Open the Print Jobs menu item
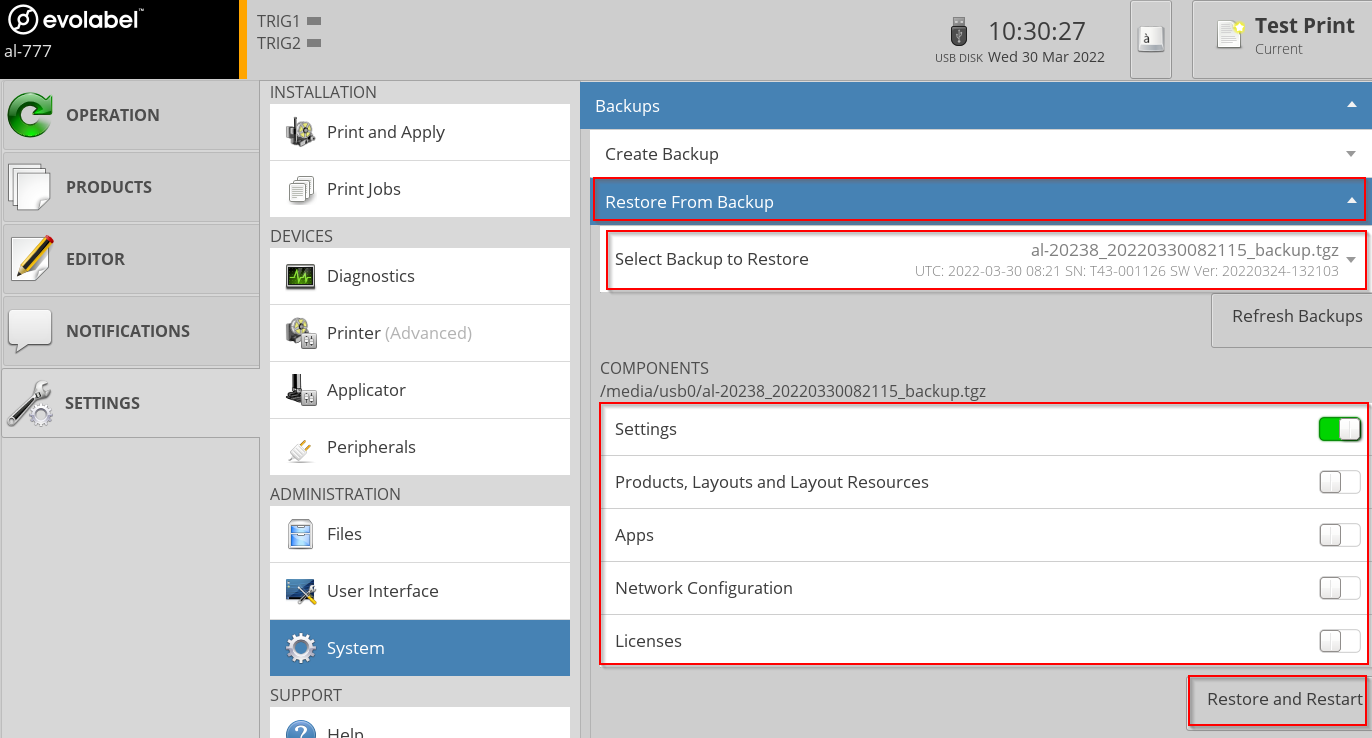The image size is (1372, 738). coord(420,189)
